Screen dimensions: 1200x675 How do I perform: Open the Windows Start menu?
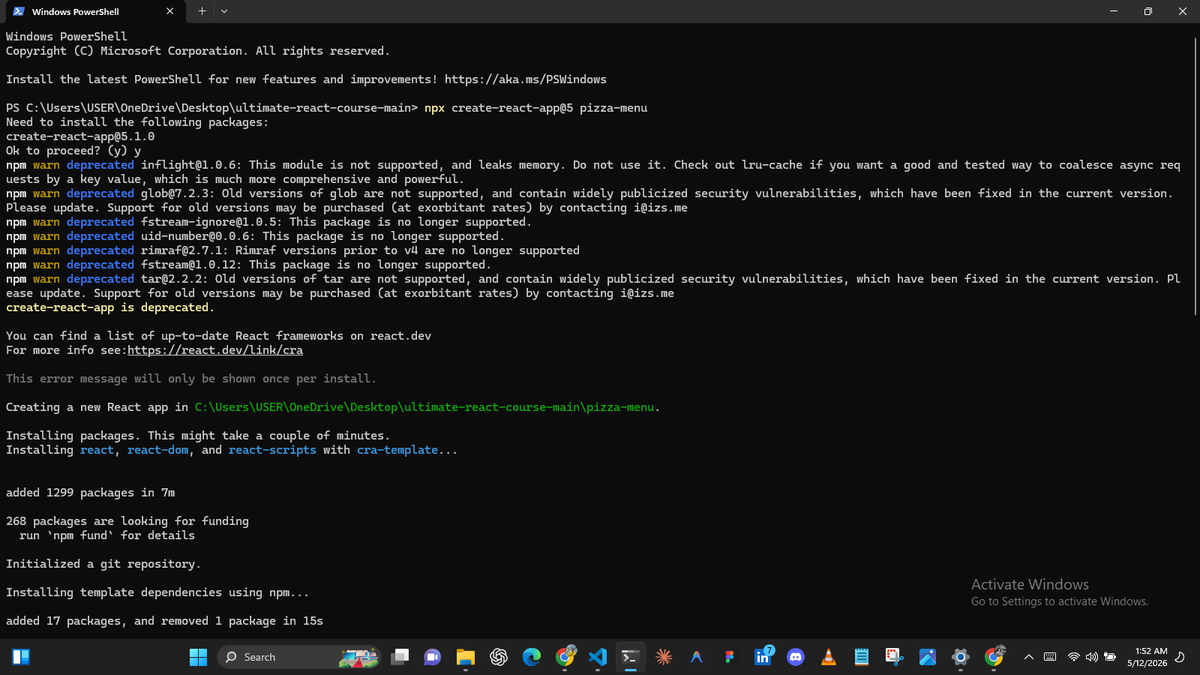pyautogui.click(x=198, y=657)
